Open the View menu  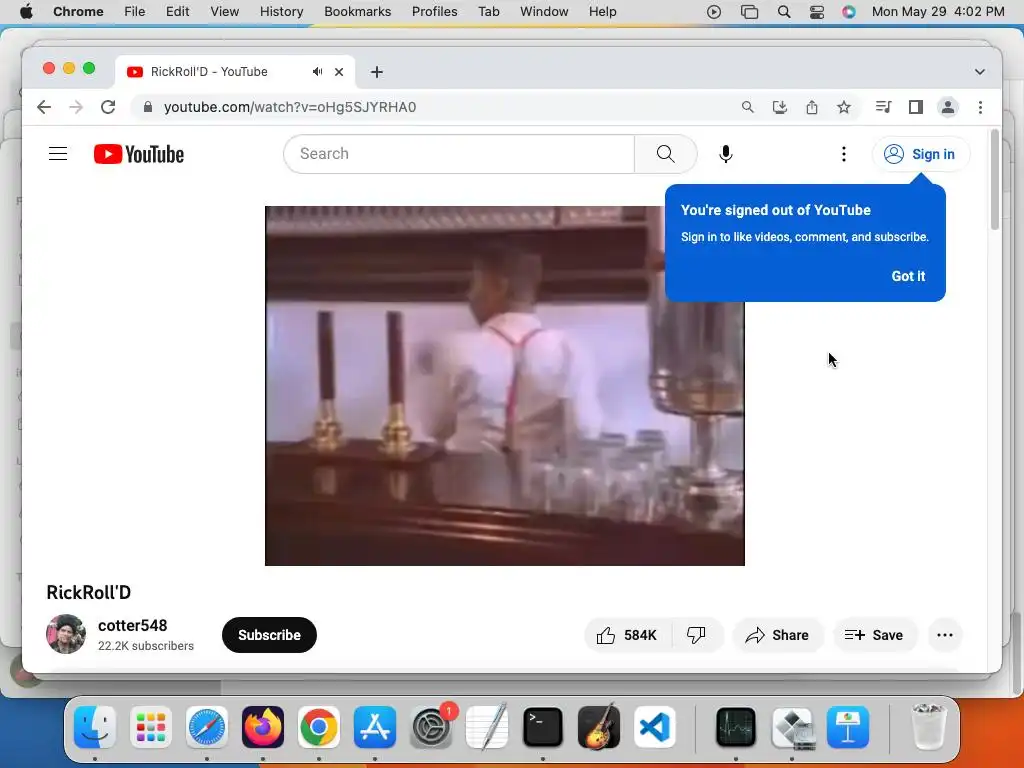point(225,12)
